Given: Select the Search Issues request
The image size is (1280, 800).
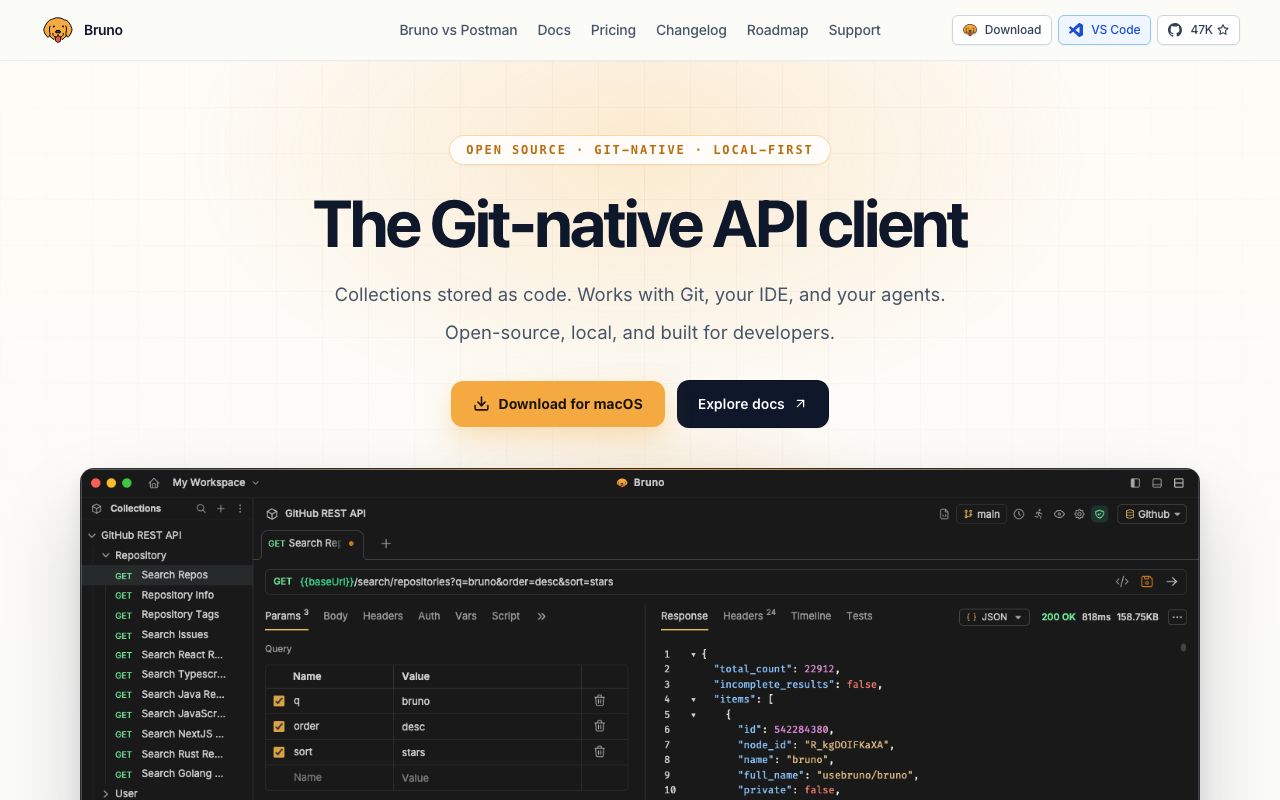Looking at the screenshot, I should 167,635.
